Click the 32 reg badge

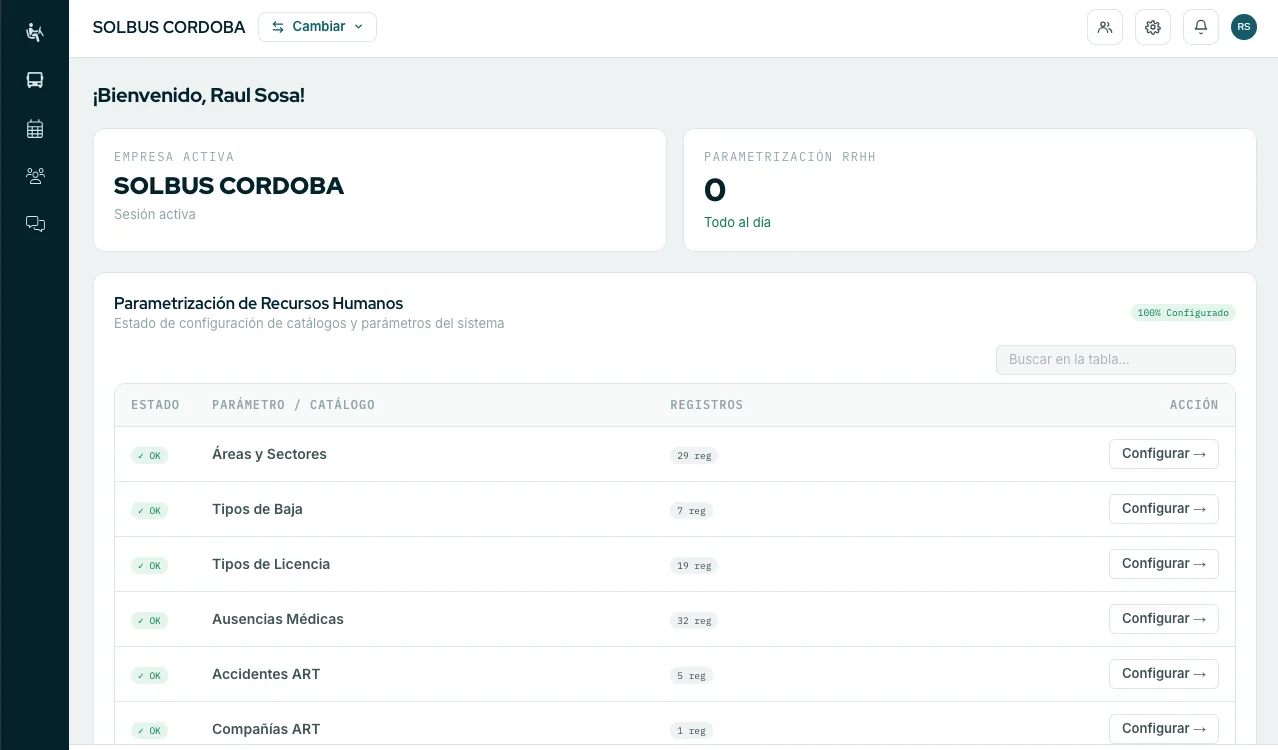tap(694, 621)
